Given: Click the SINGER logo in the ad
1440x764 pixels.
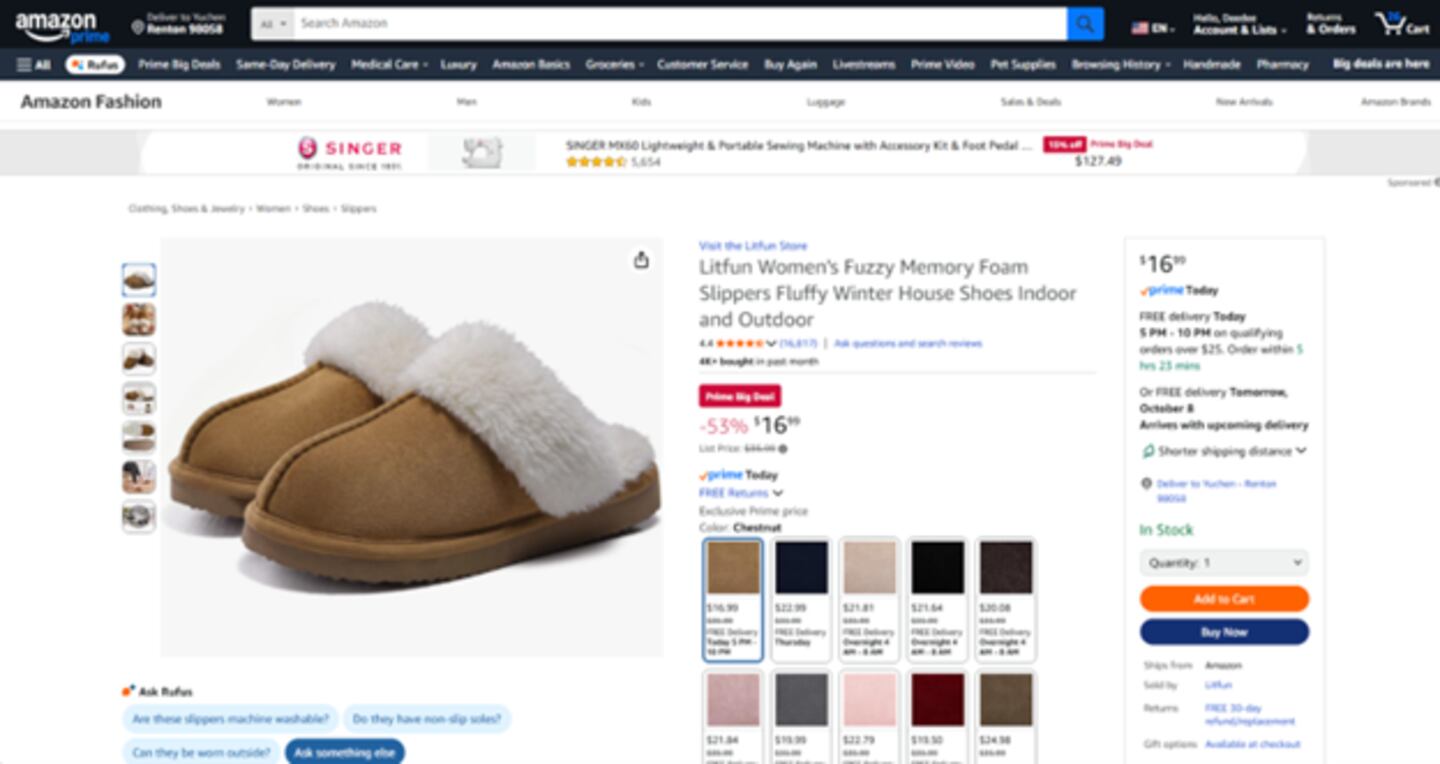Looking at the screenshot, I should coord(350,152).
